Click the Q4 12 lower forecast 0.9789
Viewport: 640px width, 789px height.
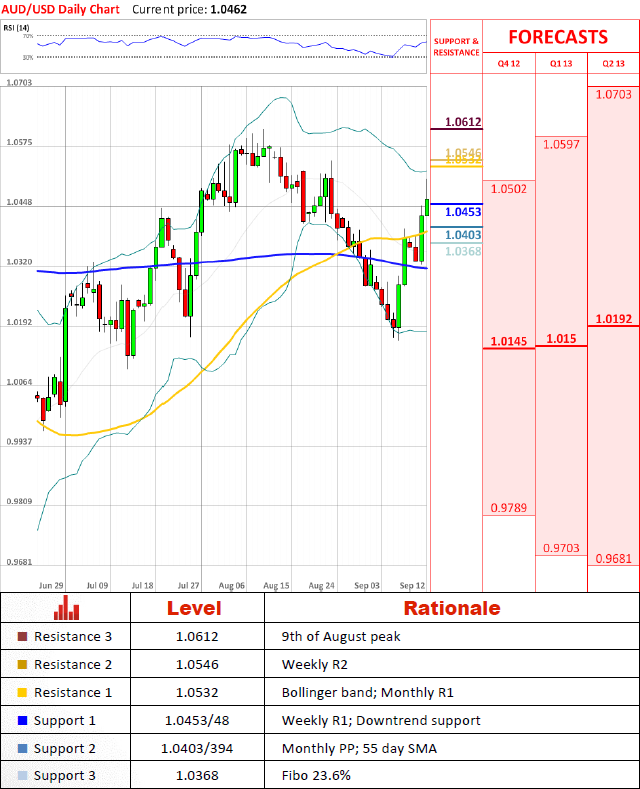[509, 508]
